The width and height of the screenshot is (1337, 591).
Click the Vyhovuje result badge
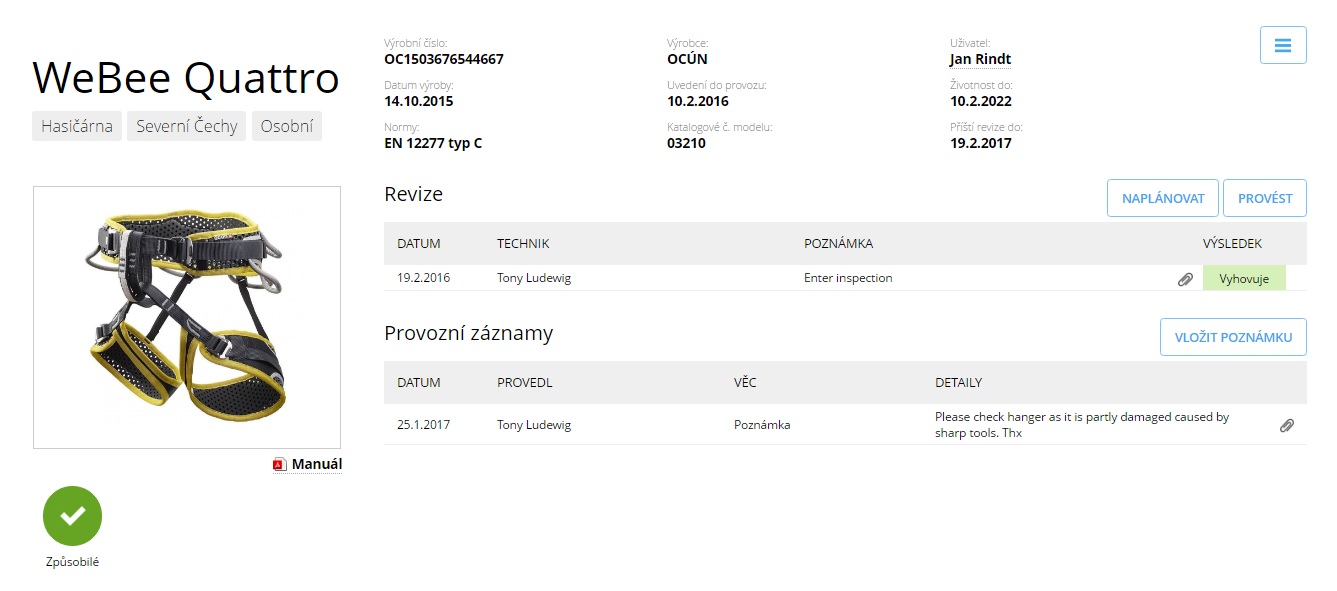[1244, 278]
